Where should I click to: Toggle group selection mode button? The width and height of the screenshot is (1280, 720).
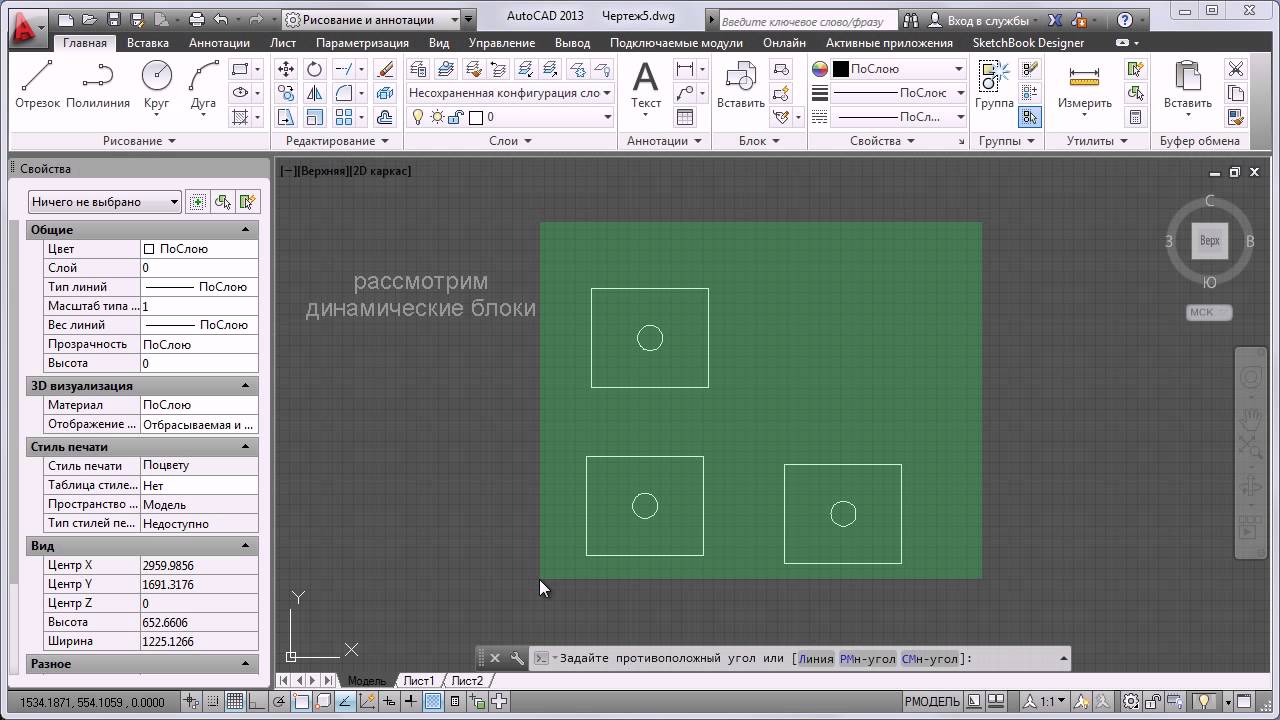coord(1029,117)
